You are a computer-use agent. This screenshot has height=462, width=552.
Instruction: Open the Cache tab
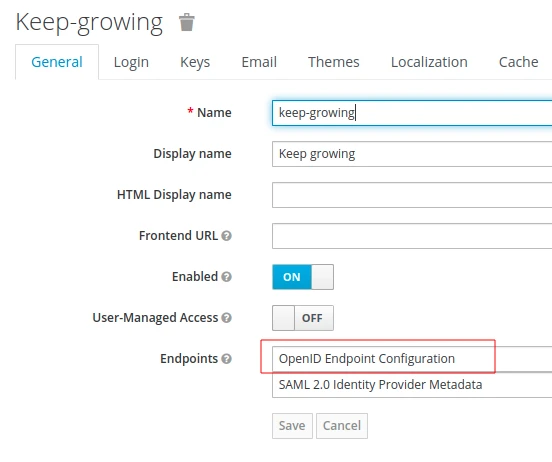(x=519, y=62)
